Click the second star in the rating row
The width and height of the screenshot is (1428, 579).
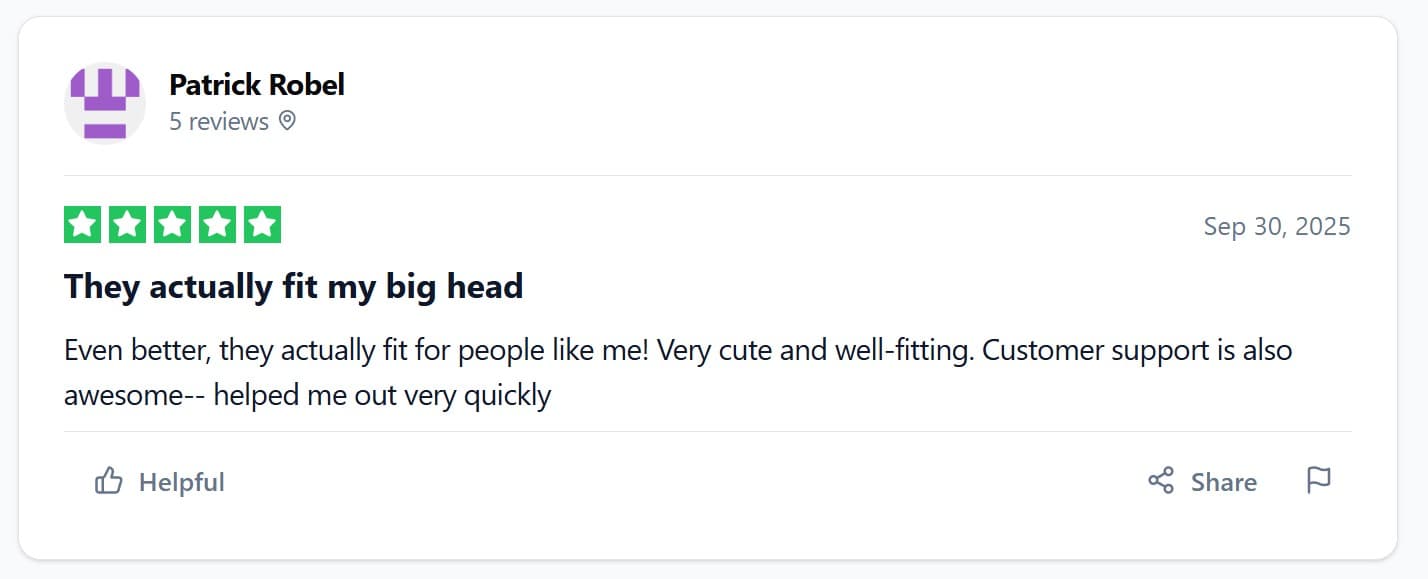tap(127, 224)
